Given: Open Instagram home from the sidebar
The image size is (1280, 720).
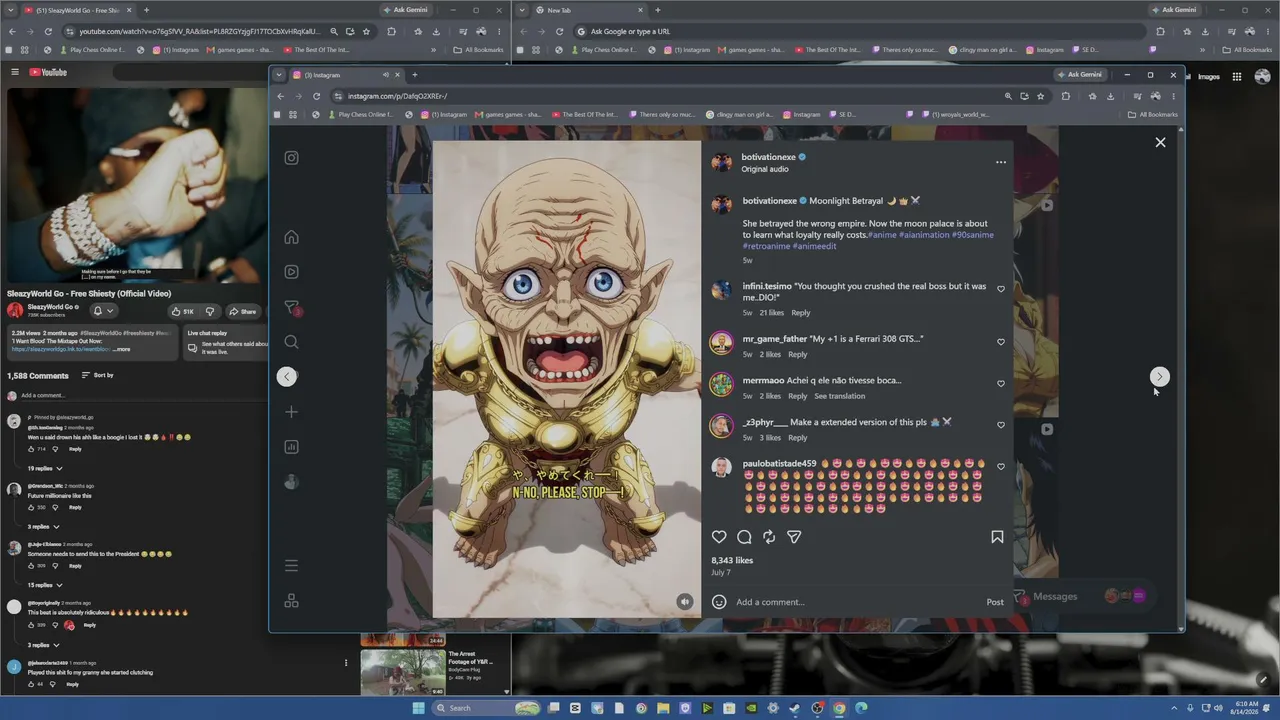Looking at the screenshot, I should (x=291, y=237).
